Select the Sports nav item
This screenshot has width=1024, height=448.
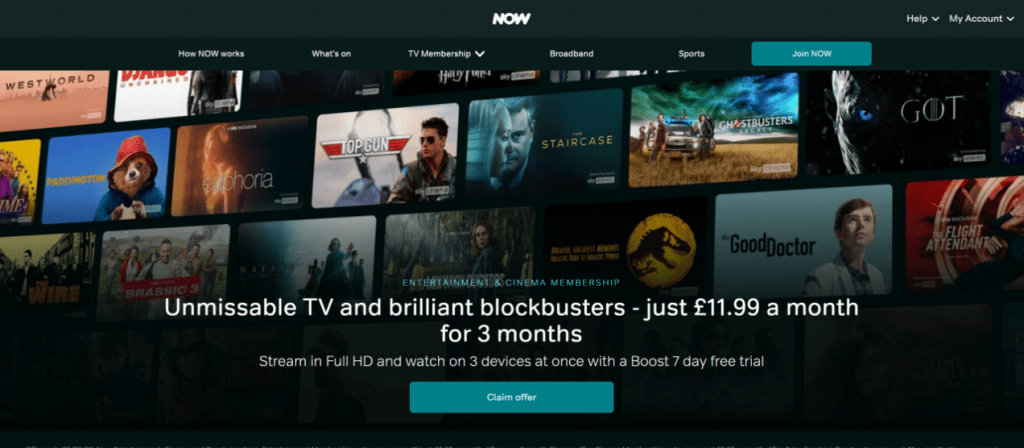click(691, 54)
